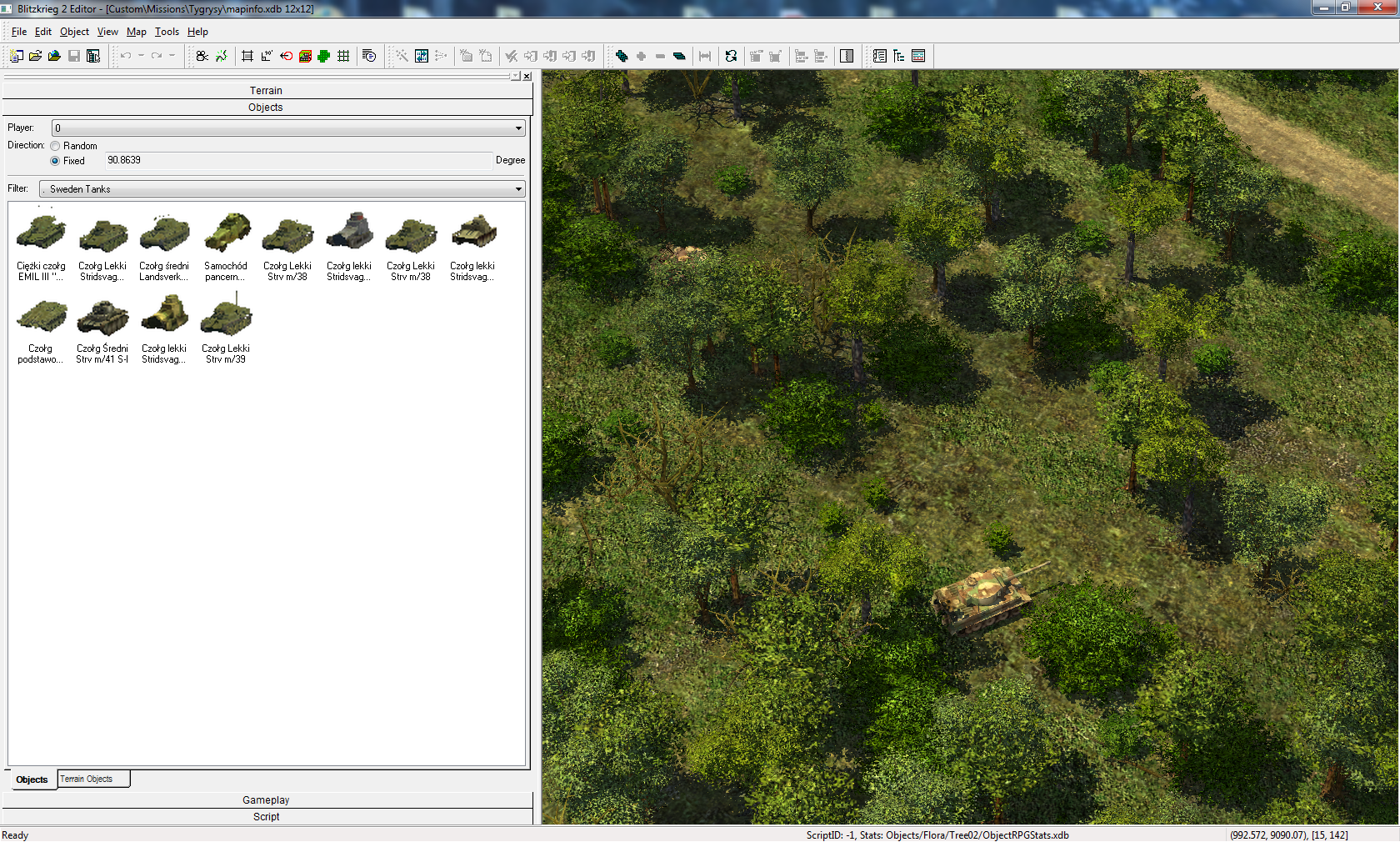The image size is (1400, 842).
Task: Select the Random direction radio button
Action: coord(55,146)
